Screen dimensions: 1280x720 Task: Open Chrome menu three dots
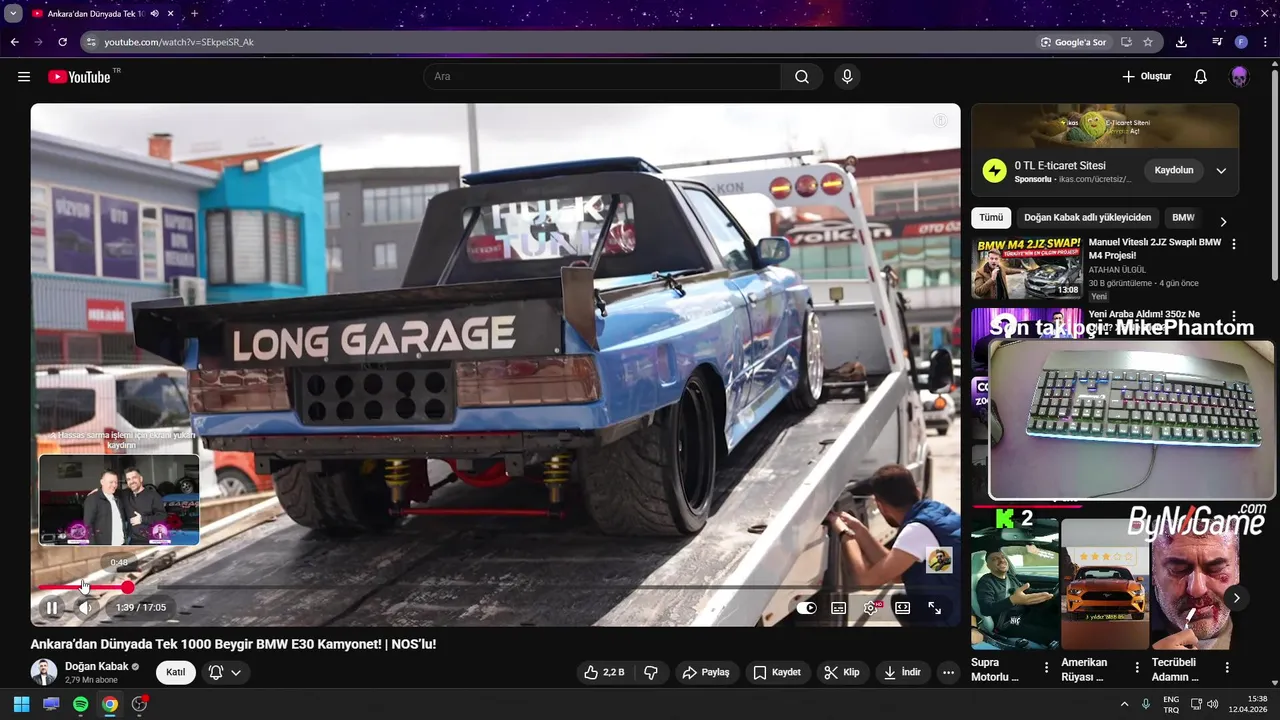pyautogui.click(x=1264, y=42)
